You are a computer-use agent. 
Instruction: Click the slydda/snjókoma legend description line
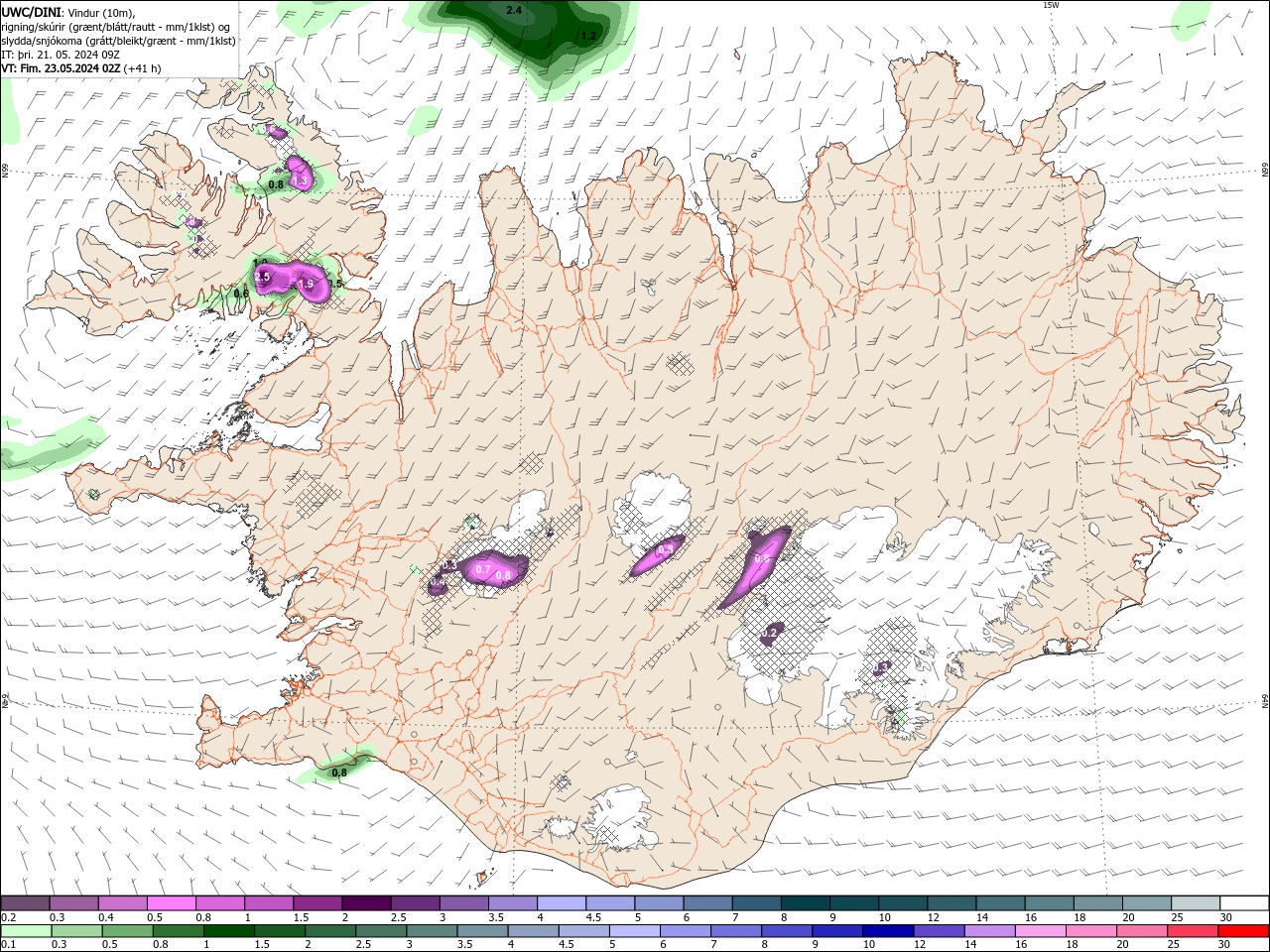click(x=118, y=41)
